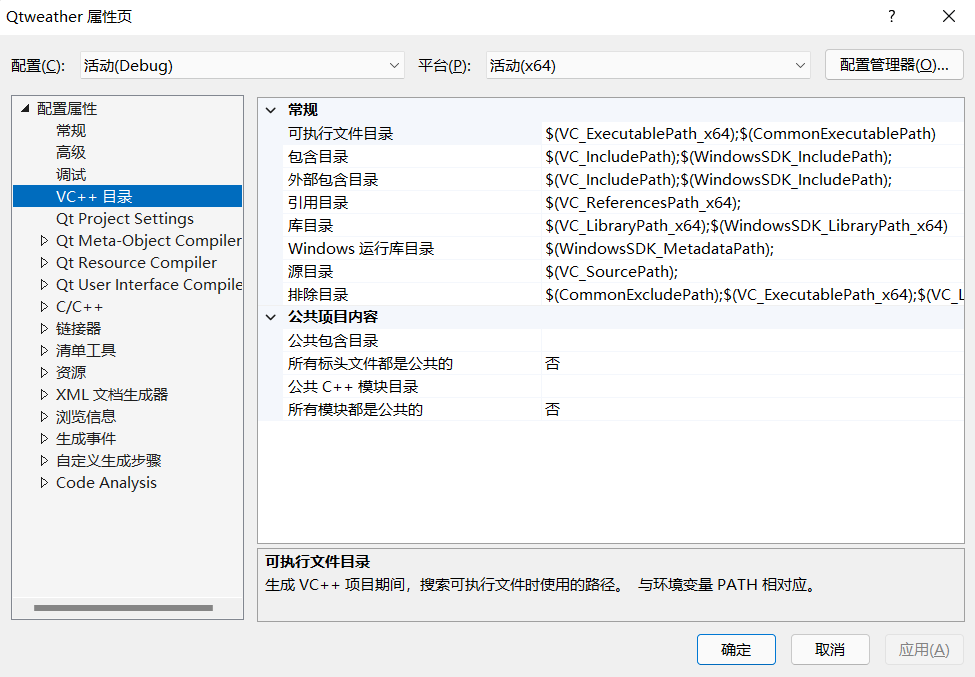Screen dimensions: 975x677
Task: Expand the C/C++ node
Action: 44,306
